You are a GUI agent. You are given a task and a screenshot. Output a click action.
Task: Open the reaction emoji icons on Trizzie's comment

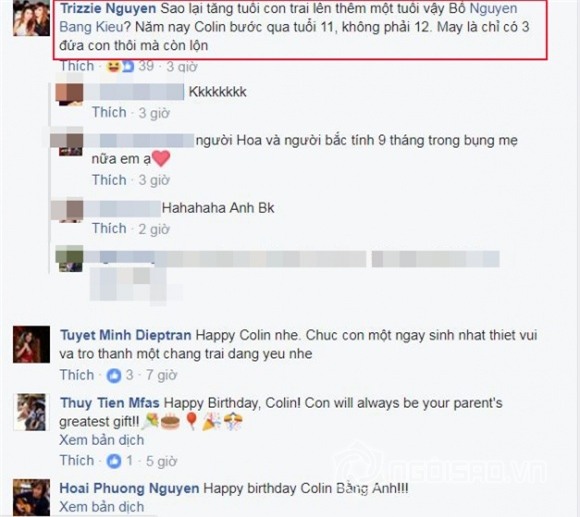point(120,67)
